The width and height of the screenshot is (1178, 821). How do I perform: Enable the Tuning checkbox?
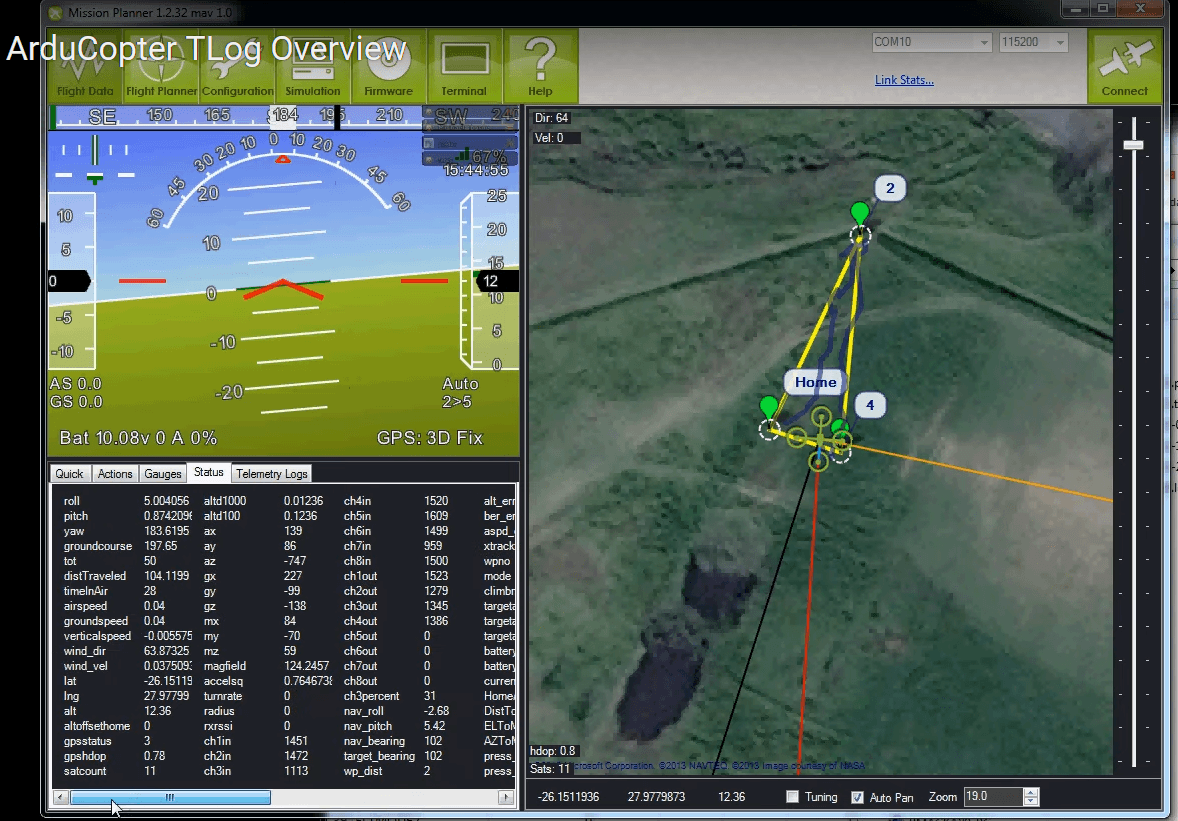click(793, 797)
